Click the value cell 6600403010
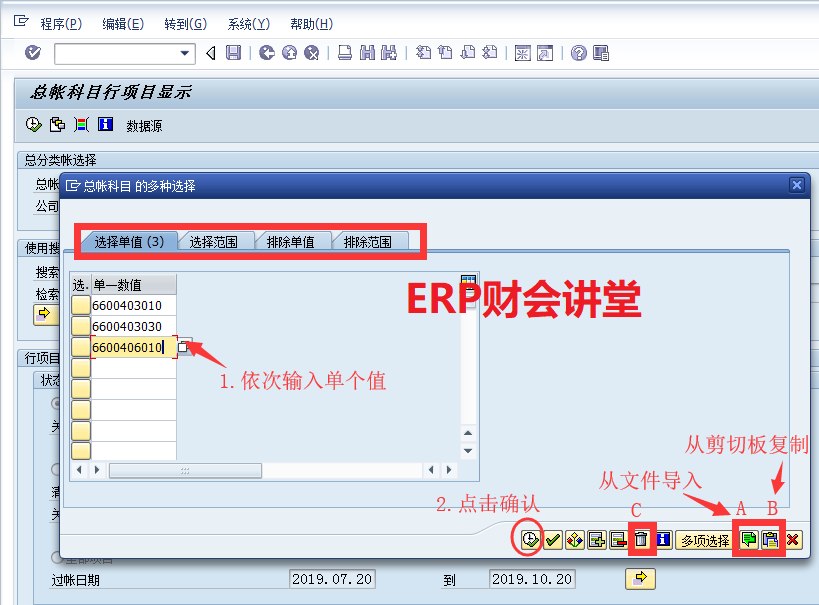 [134, 305]
